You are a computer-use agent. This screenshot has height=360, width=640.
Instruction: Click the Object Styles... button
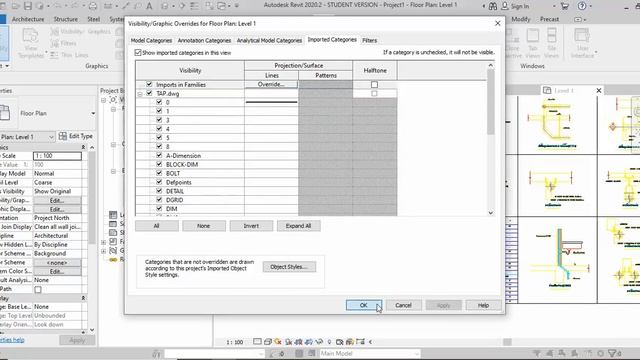[289, 267]
